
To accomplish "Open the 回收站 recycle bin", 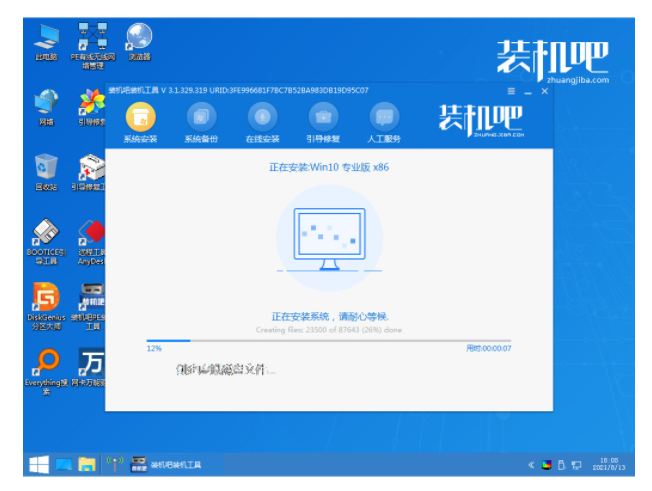I will coord(46,172).
